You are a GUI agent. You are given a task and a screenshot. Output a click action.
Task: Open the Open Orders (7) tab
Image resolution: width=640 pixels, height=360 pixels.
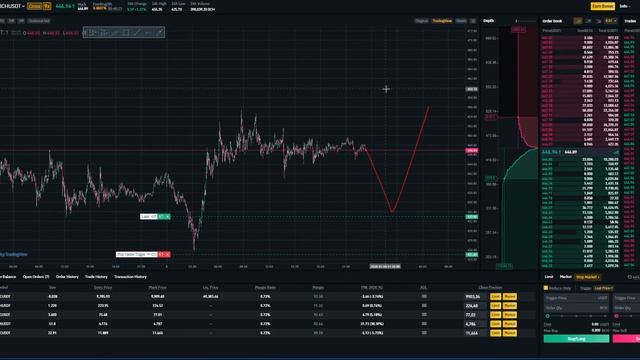[36, 277]
